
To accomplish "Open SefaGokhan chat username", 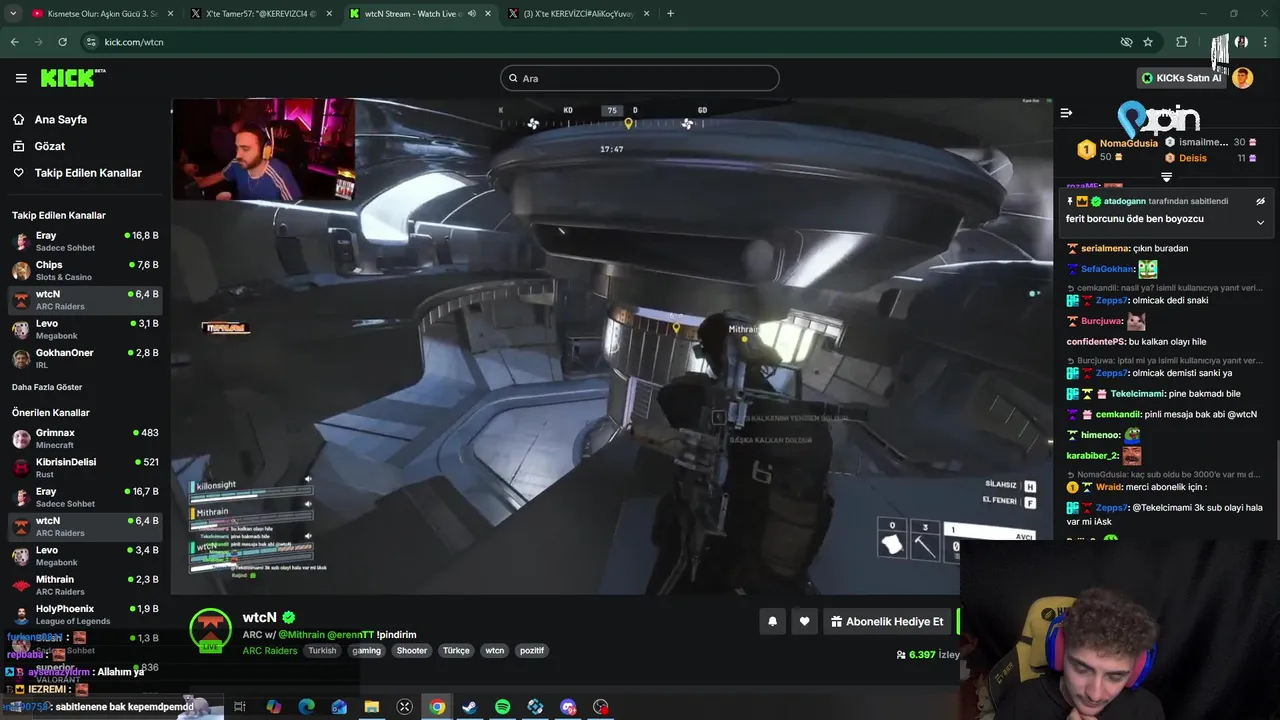I will (x=1107, y=269).
